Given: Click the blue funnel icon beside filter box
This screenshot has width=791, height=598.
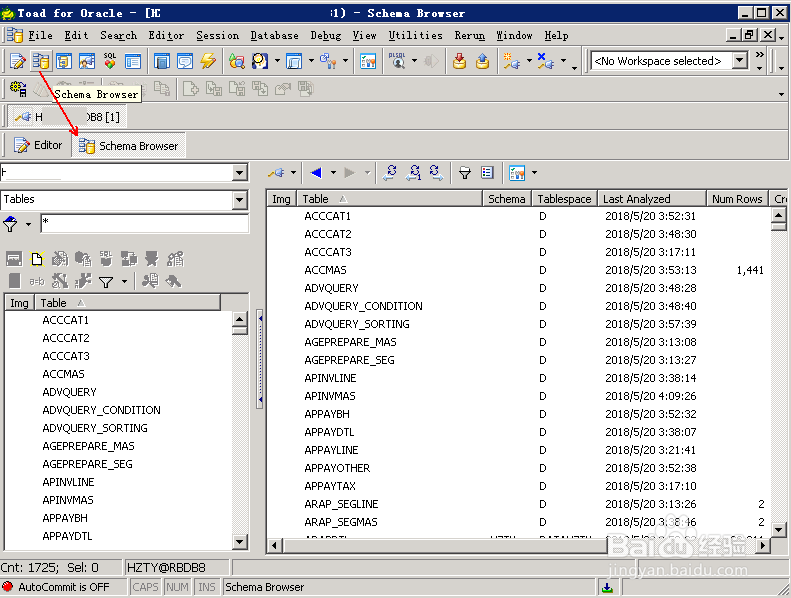Looking at the screenshot, I should point(10,224).
